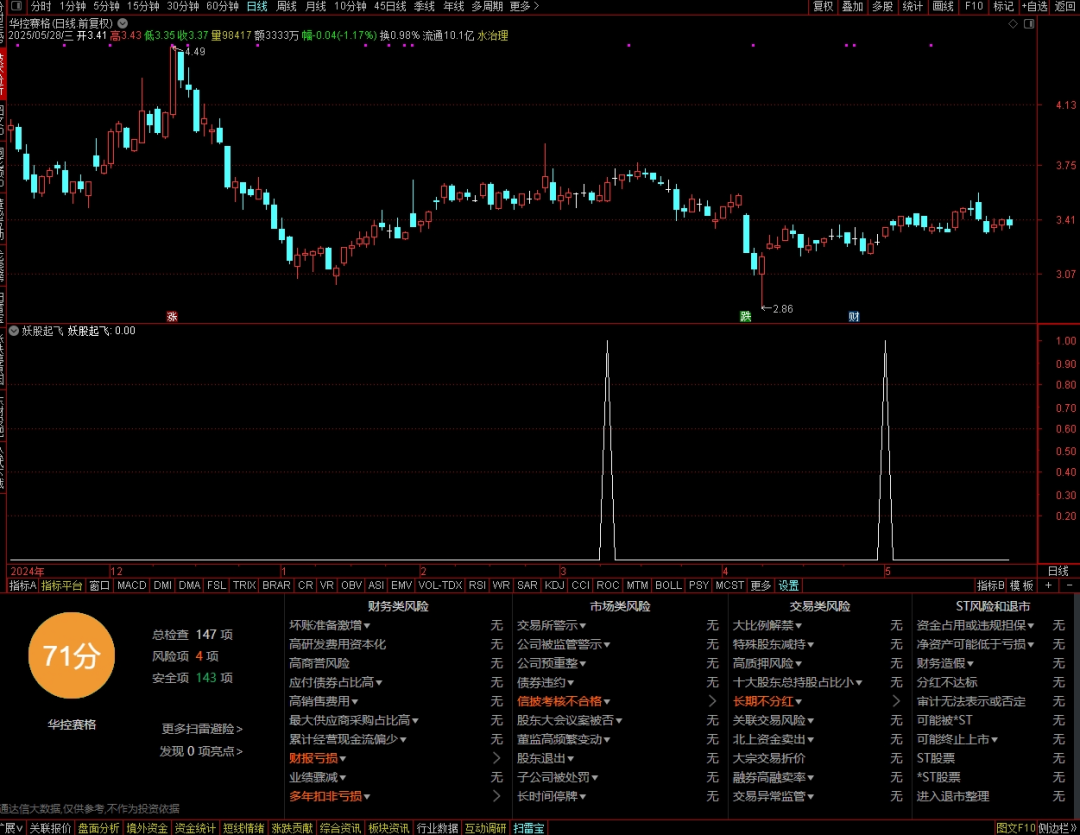The width and height of the screenshot is (1080, 835).
Task: Click 4.49 high price label
Action: (195, 52)
